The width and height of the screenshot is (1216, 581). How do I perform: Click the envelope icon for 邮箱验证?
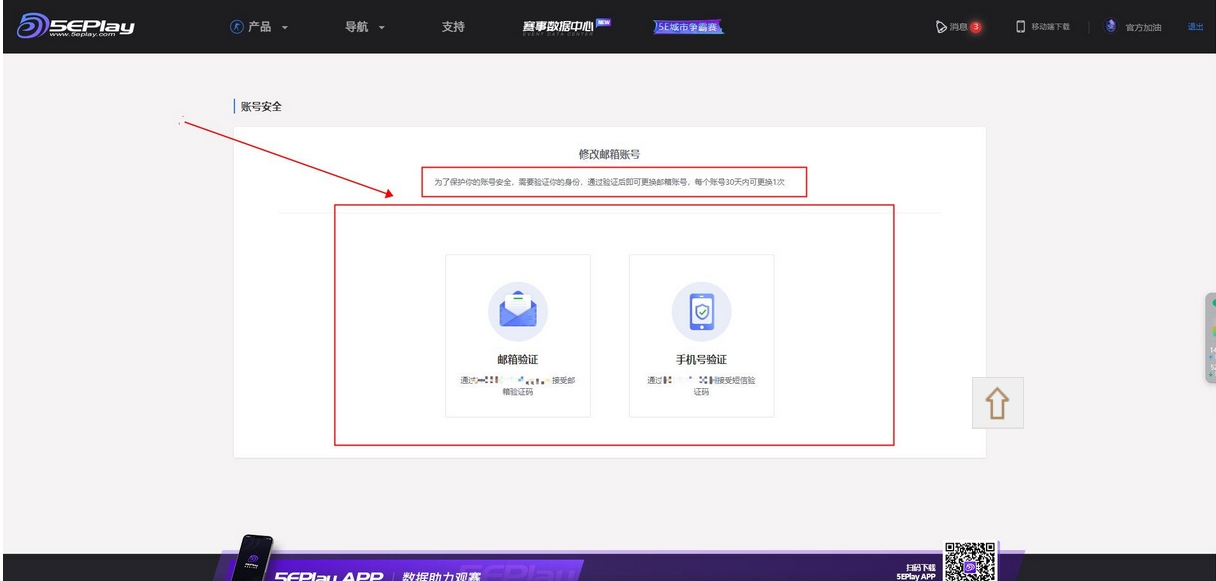pos(518,311)
